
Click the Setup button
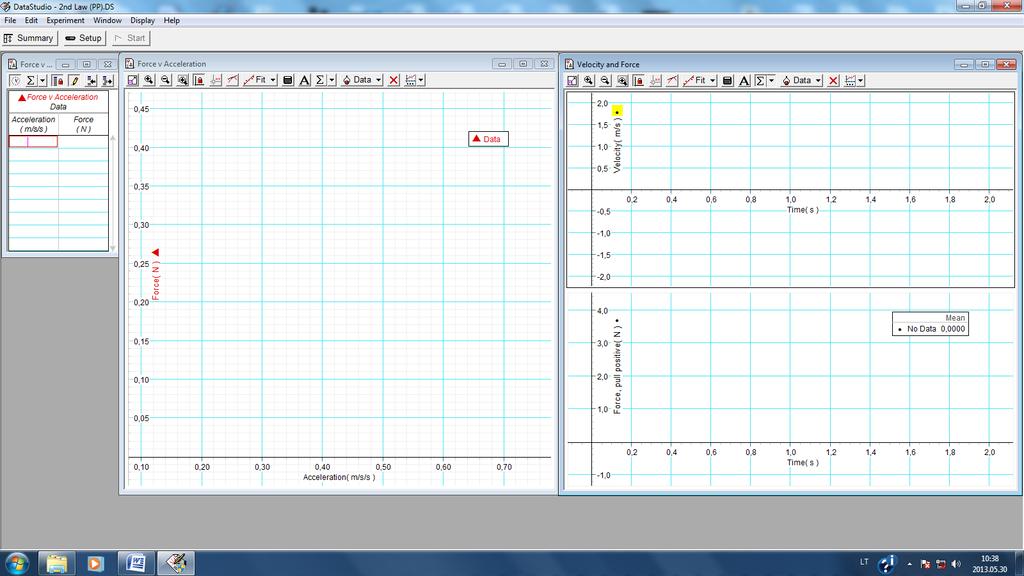[84, 38]
